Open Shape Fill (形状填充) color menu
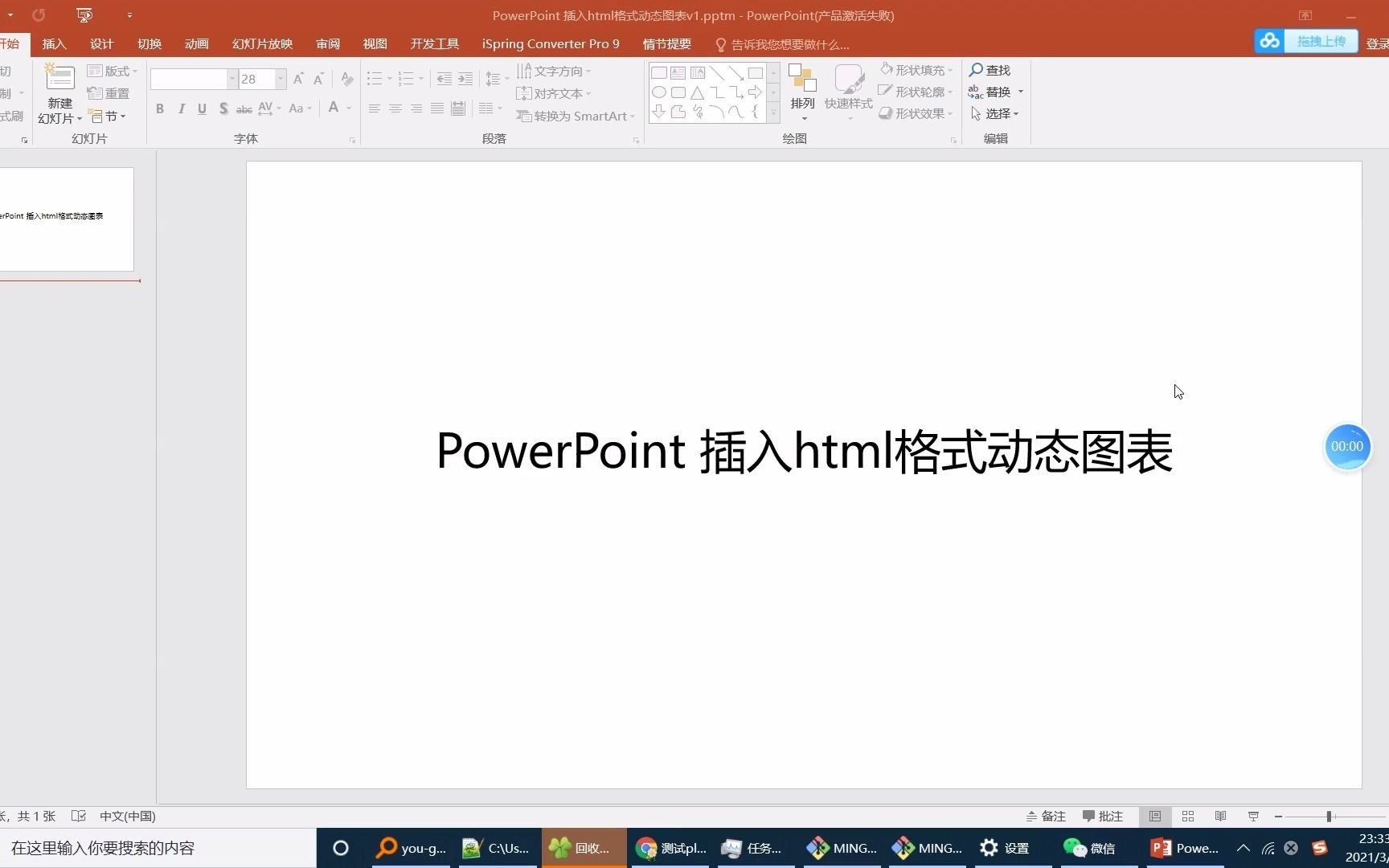1389x868 pixels. 916,70
